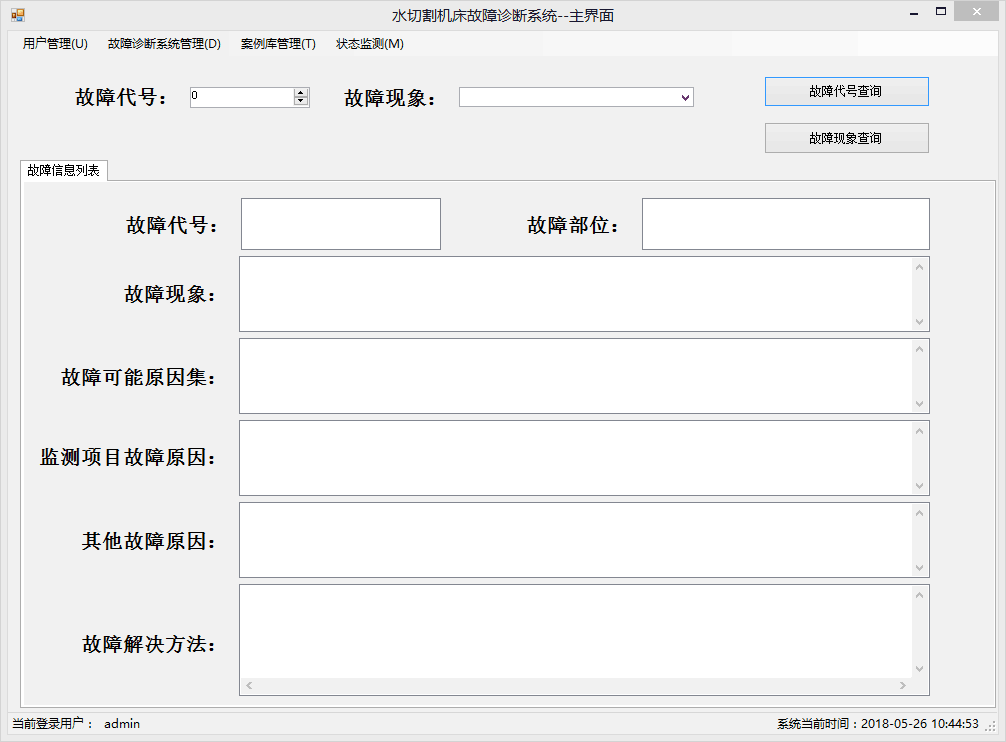This screenshot has width=1006, height=742.
Task: Decrease 故障代号 with spinner down arrow
Action: (x=300, y=101)
